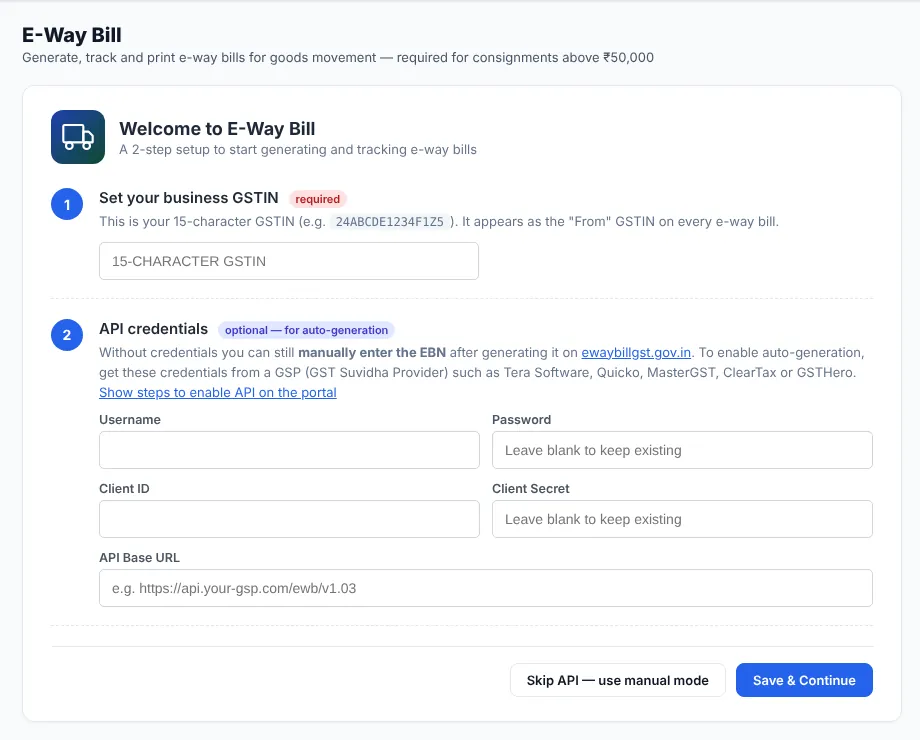Click the 'Set your business GSTIN' heading
Viewport: 920px width, 740px height.
pos(189,198)
